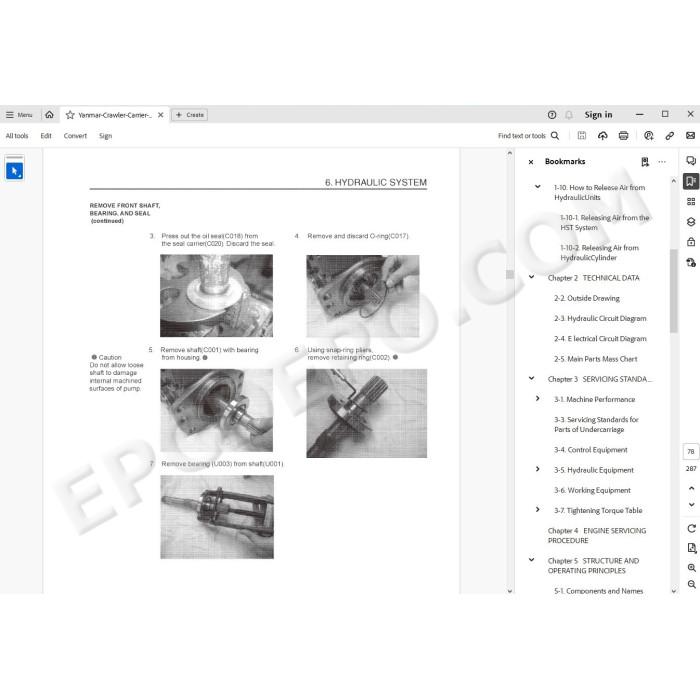
Task: Add a new bookmark icon
Action: tap(645, 162)
